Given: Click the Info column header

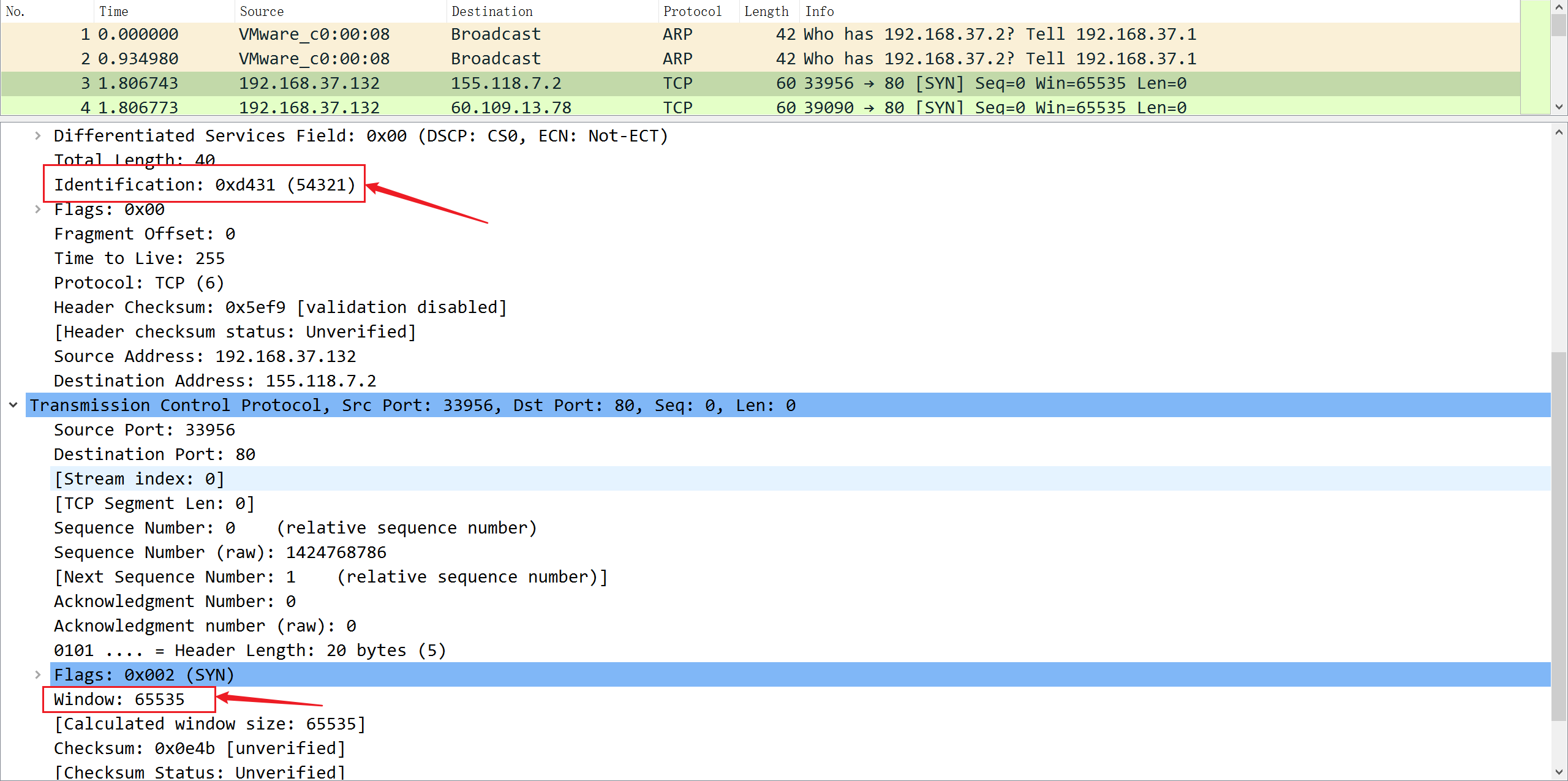Looking at the screenshot, I should click(x=820, y=12).
